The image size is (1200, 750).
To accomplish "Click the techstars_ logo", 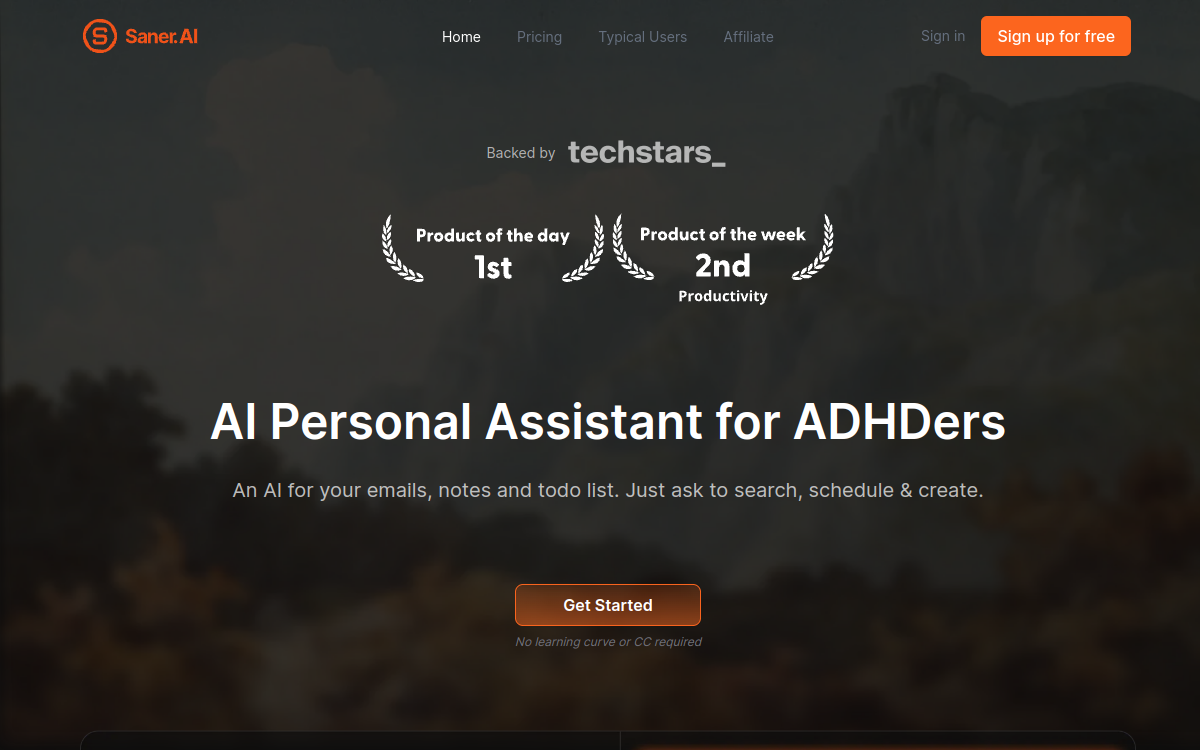I will (x=647, y=153).
